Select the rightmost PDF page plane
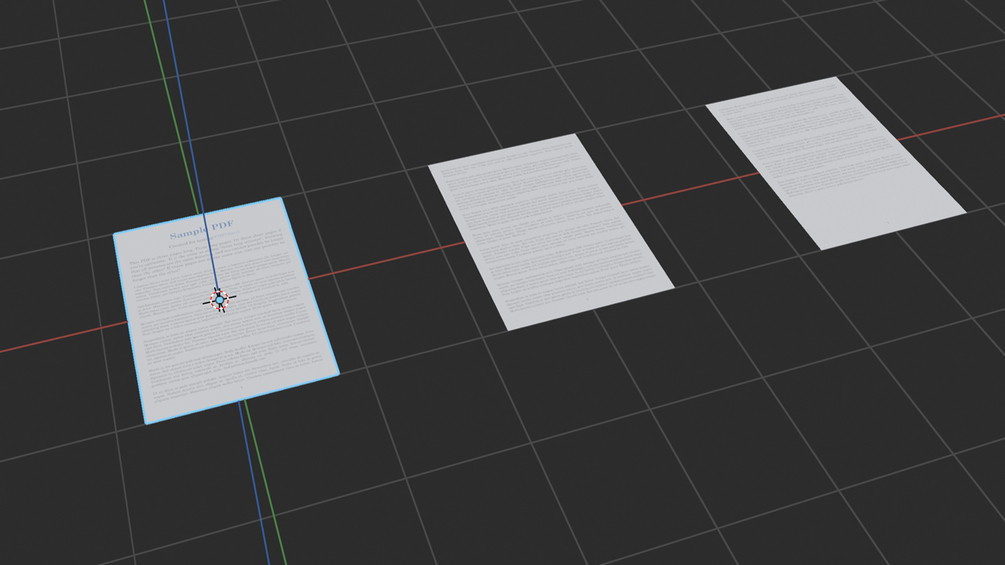 pyautogui.click(x=835, y=163)
